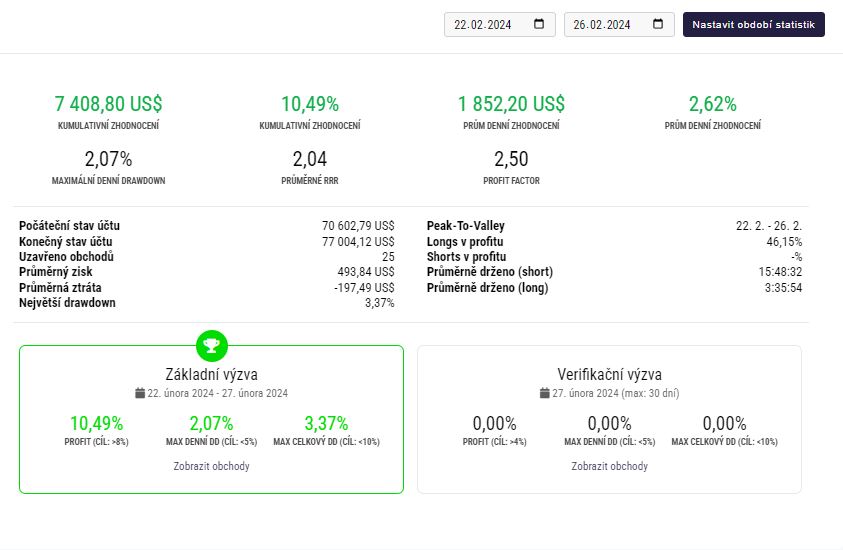Image resolution: width=843 pixels, height=550 pixels.
Task: Select the Základní výzva card title
Action: (211, 374)
